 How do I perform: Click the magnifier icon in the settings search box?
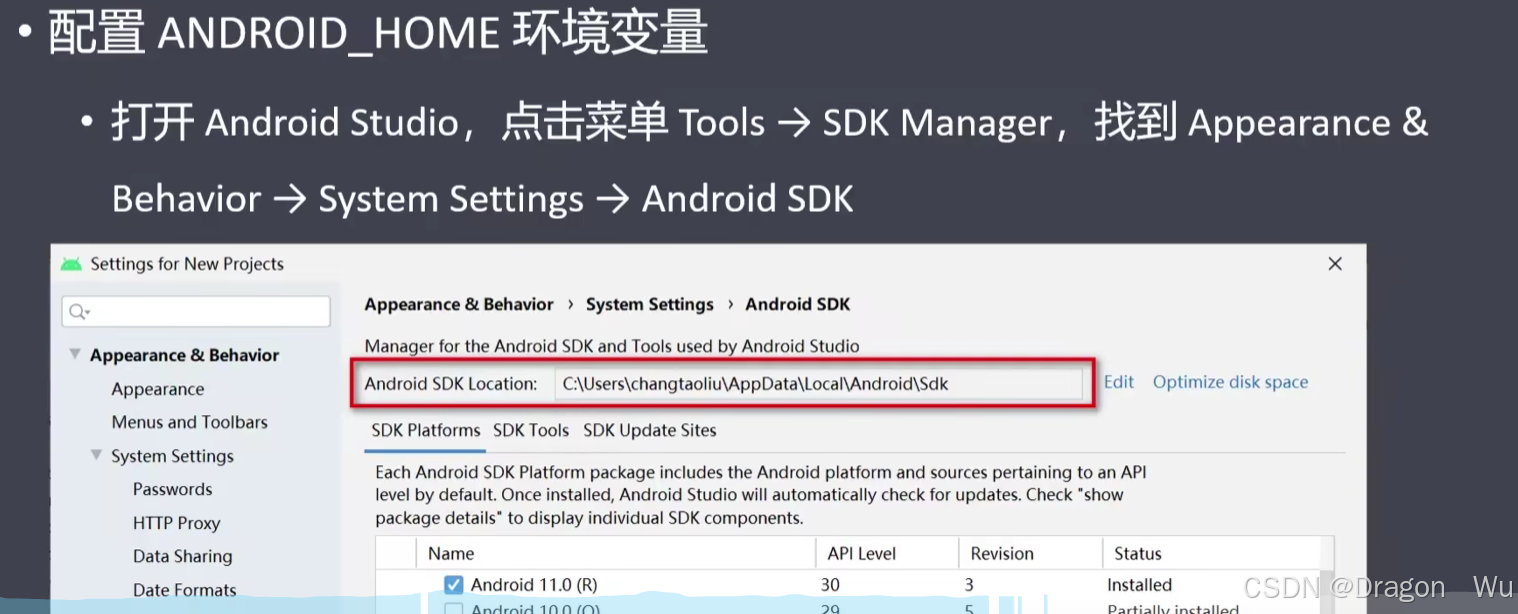click(x=77, y=311)
